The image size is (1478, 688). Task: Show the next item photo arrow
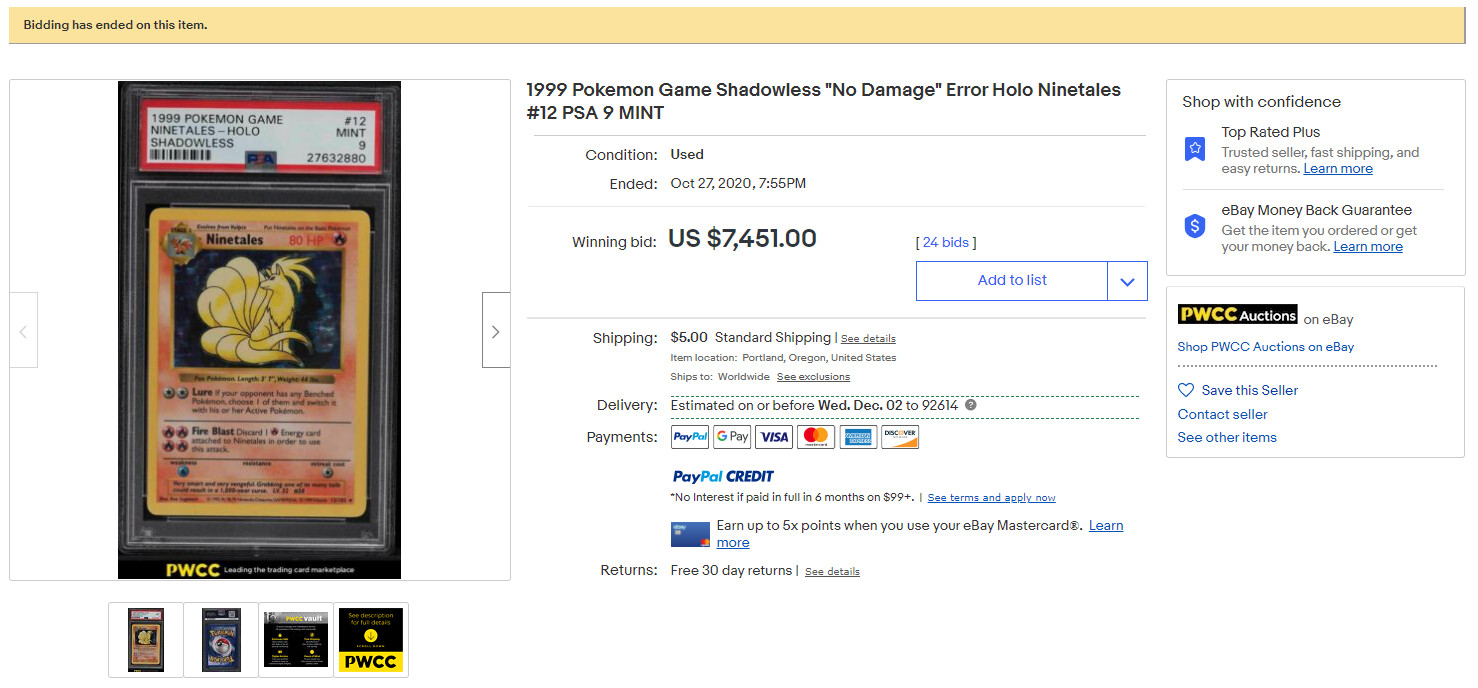(x=495, y=331)
